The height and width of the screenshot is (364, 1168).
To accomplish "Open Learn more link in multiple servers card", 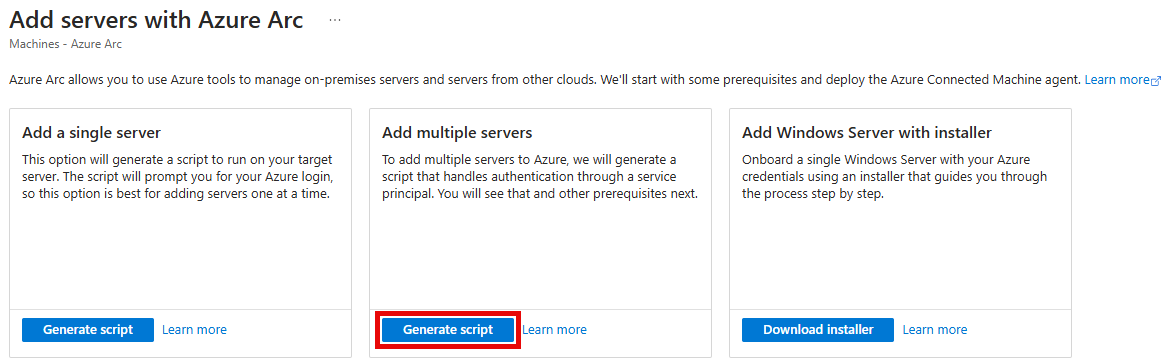I will coord(554,330).
